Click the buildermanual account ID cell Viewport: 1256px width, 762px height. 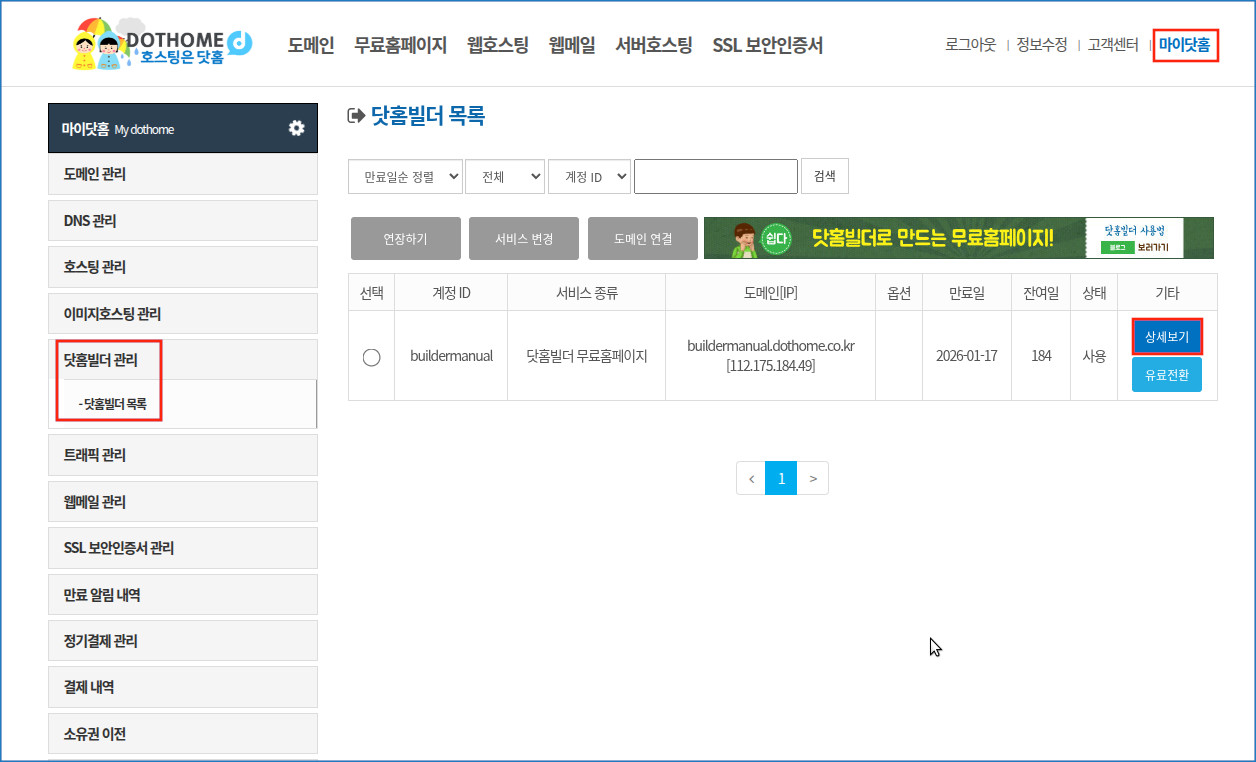click(451, 356)
